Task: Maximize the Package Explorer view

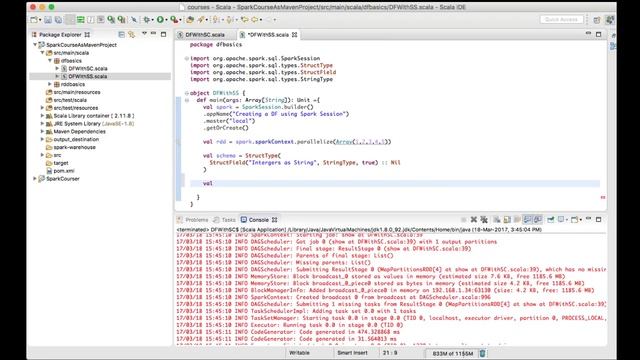Action: coord(164,34)
